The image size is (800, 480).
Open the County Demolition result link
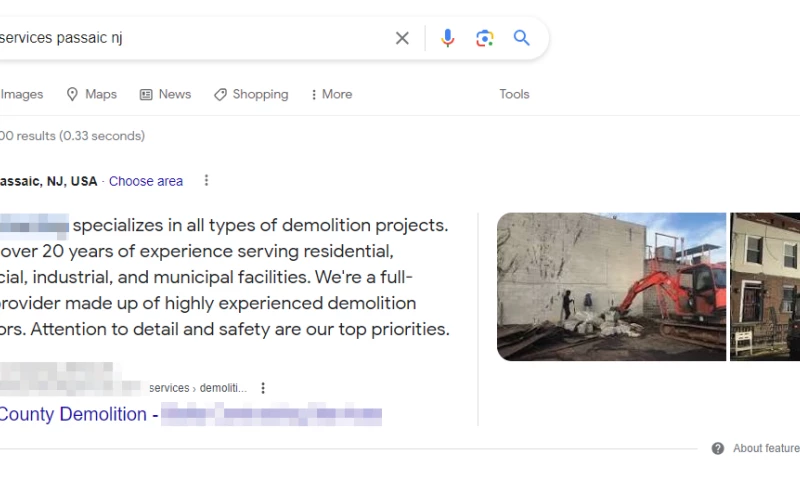[x=190, y=414]
